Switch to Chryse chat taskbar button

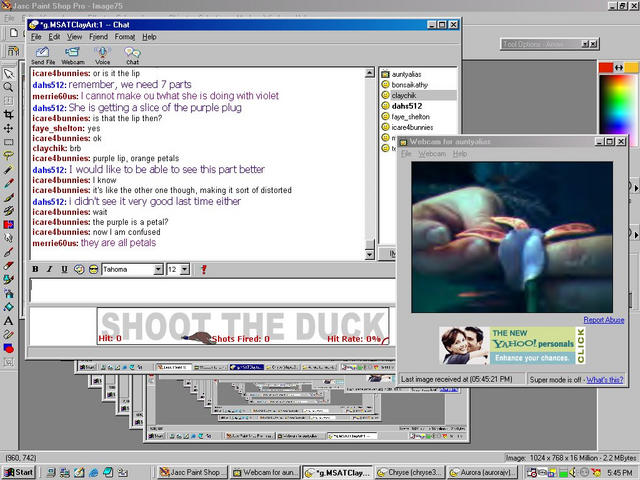pyautogui.click(x=409, y=472)
